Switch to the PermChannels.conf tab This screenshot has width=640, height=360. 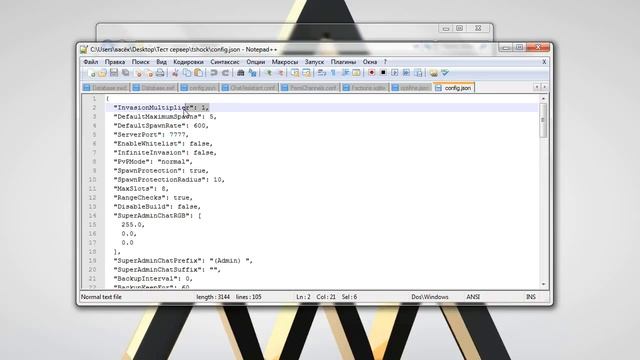310,88
